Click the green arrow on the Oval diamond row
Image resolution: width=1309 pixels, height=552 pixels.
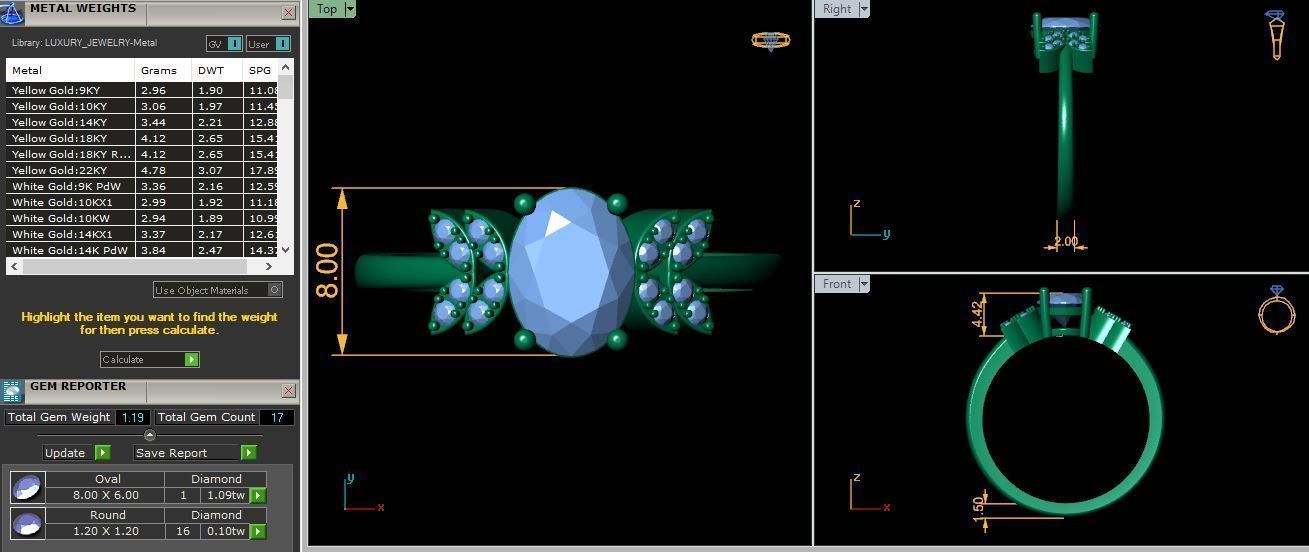pos(257,495)
